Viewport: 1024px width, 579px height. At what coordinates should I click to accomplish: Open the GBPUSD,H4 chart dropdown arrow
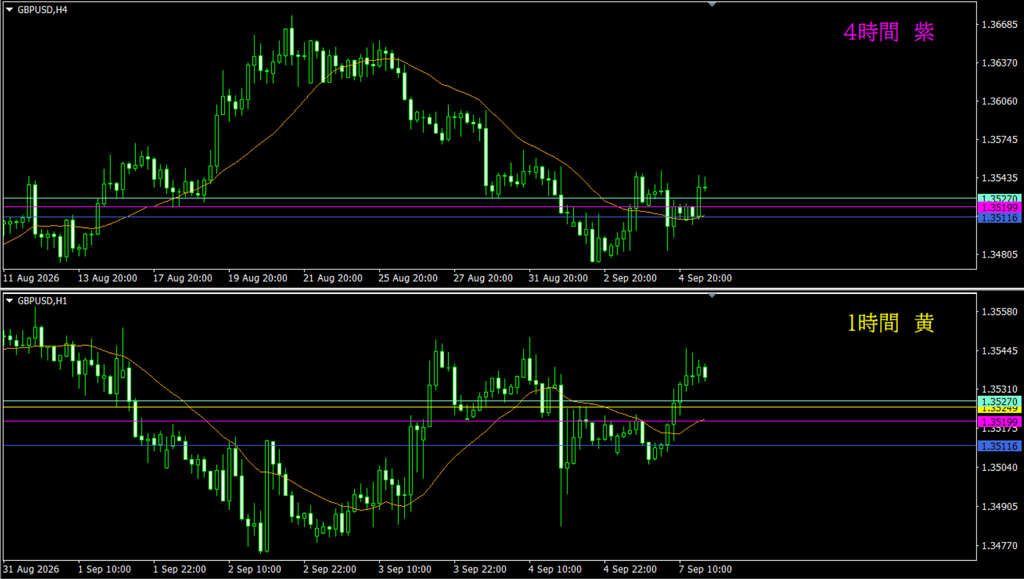[9, 10]
